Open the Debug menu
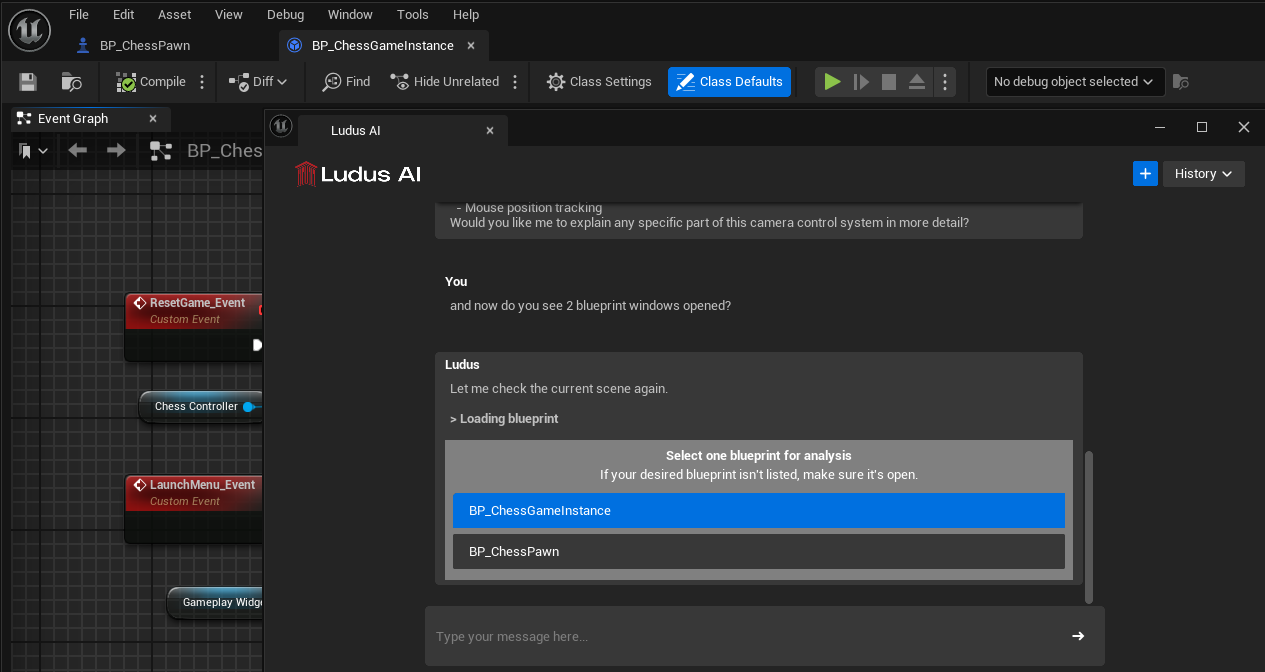This screenshot has height=672, width=1265. point(286,14)
